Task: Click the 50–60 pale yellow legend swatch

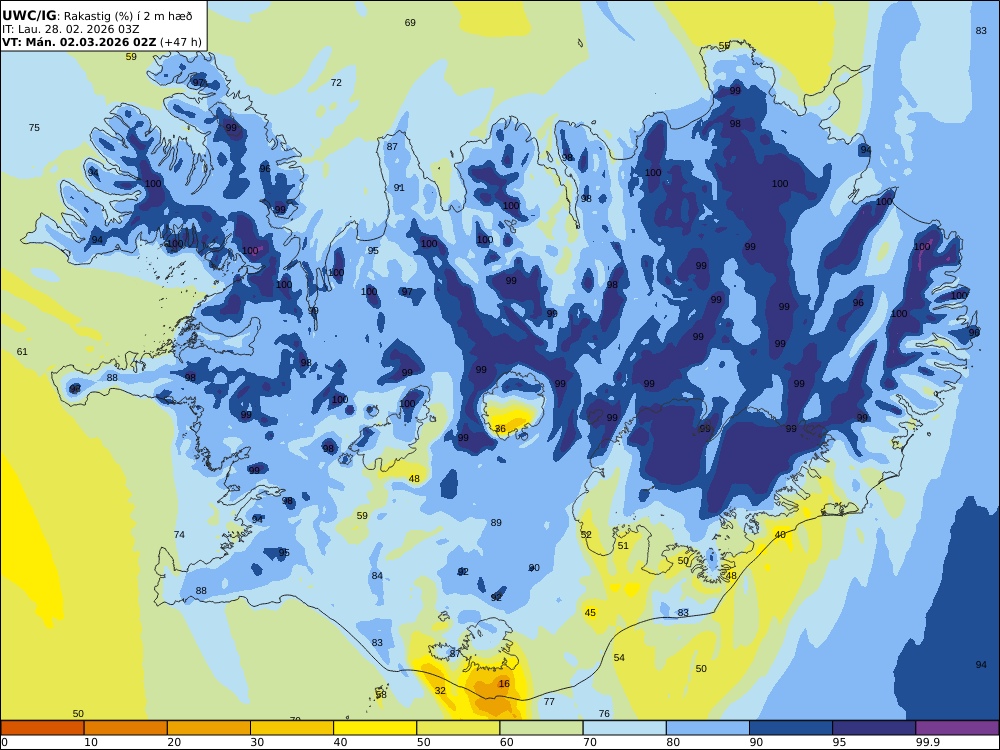Action: [x=458, y=728]
